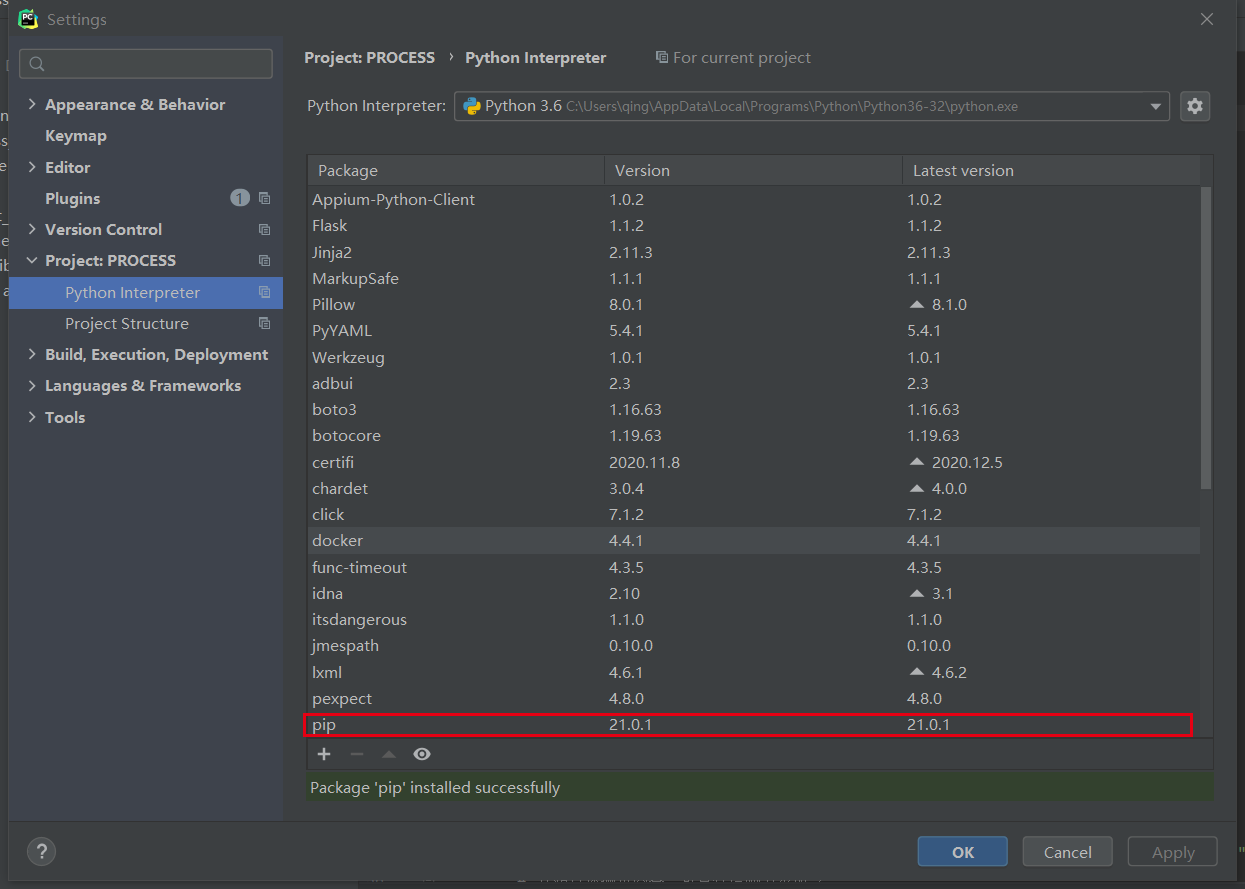
Task: Toggle the eye icon to show early releases
Action: click(421, 754)
